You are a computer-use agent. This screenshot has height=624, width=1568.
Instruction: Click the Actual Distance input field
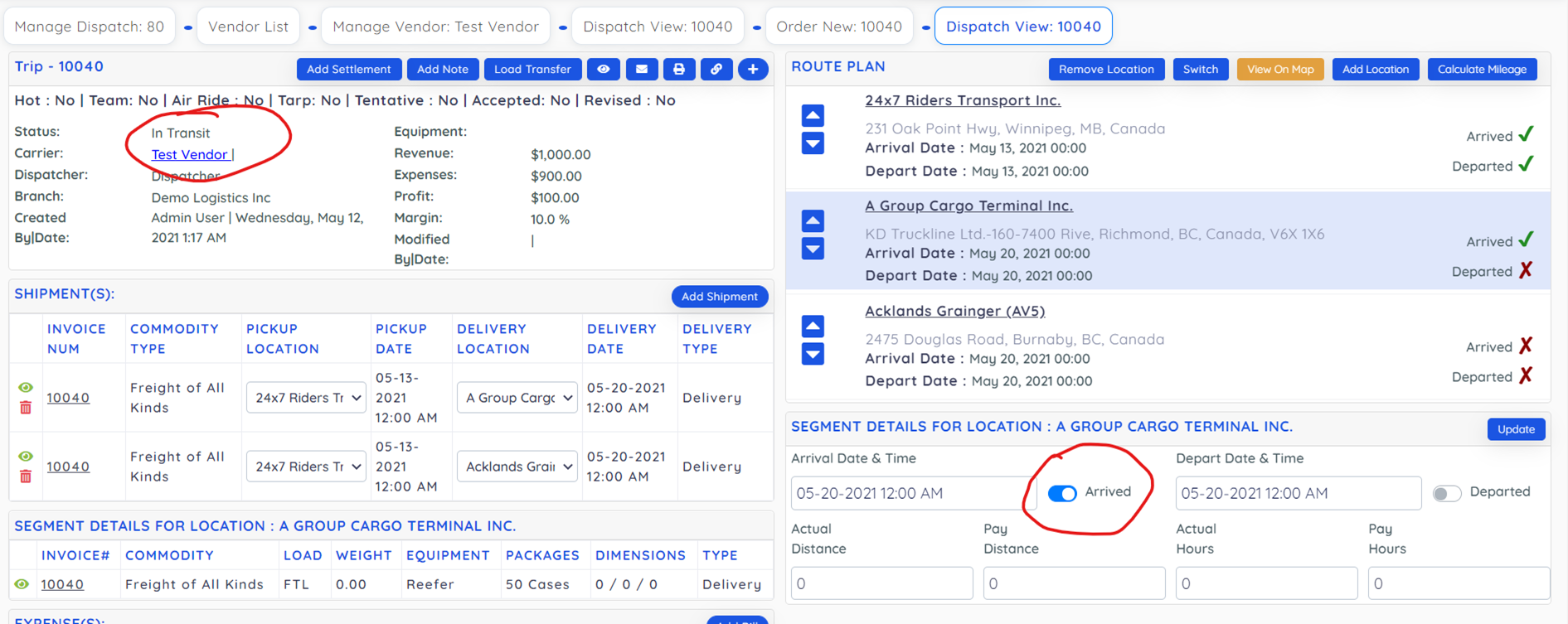click(x=881, y=583)
